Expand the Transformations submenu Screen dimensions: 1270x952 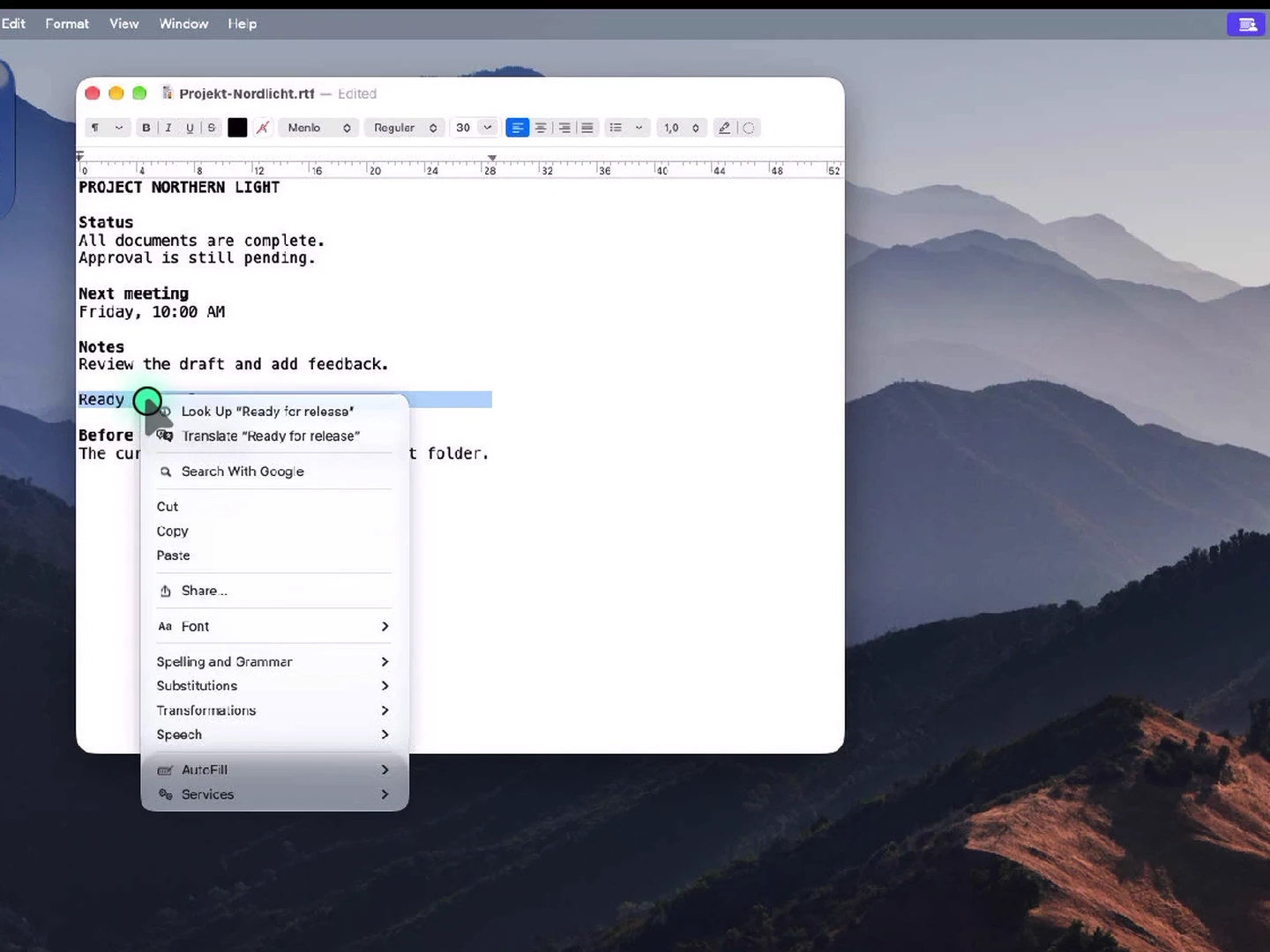tap(274, 710)
